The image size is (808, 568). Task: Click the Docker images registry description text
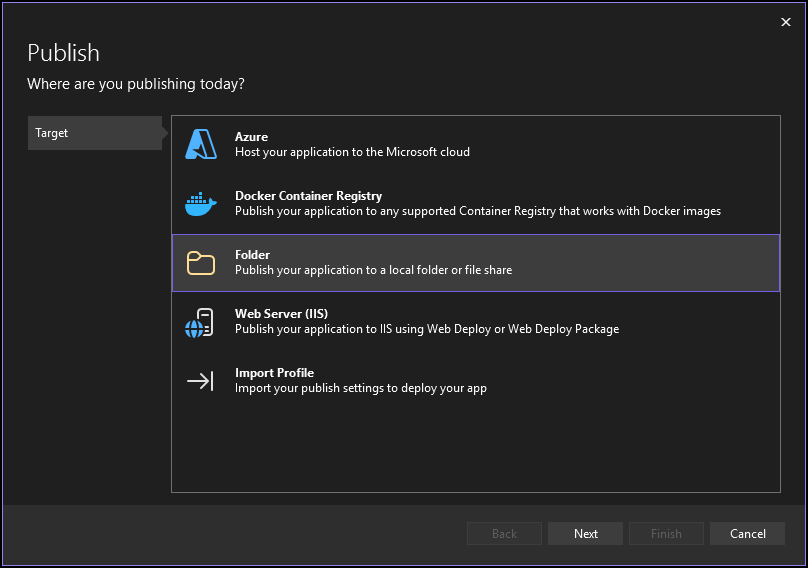pyautogui.click(x=478, y=212)
